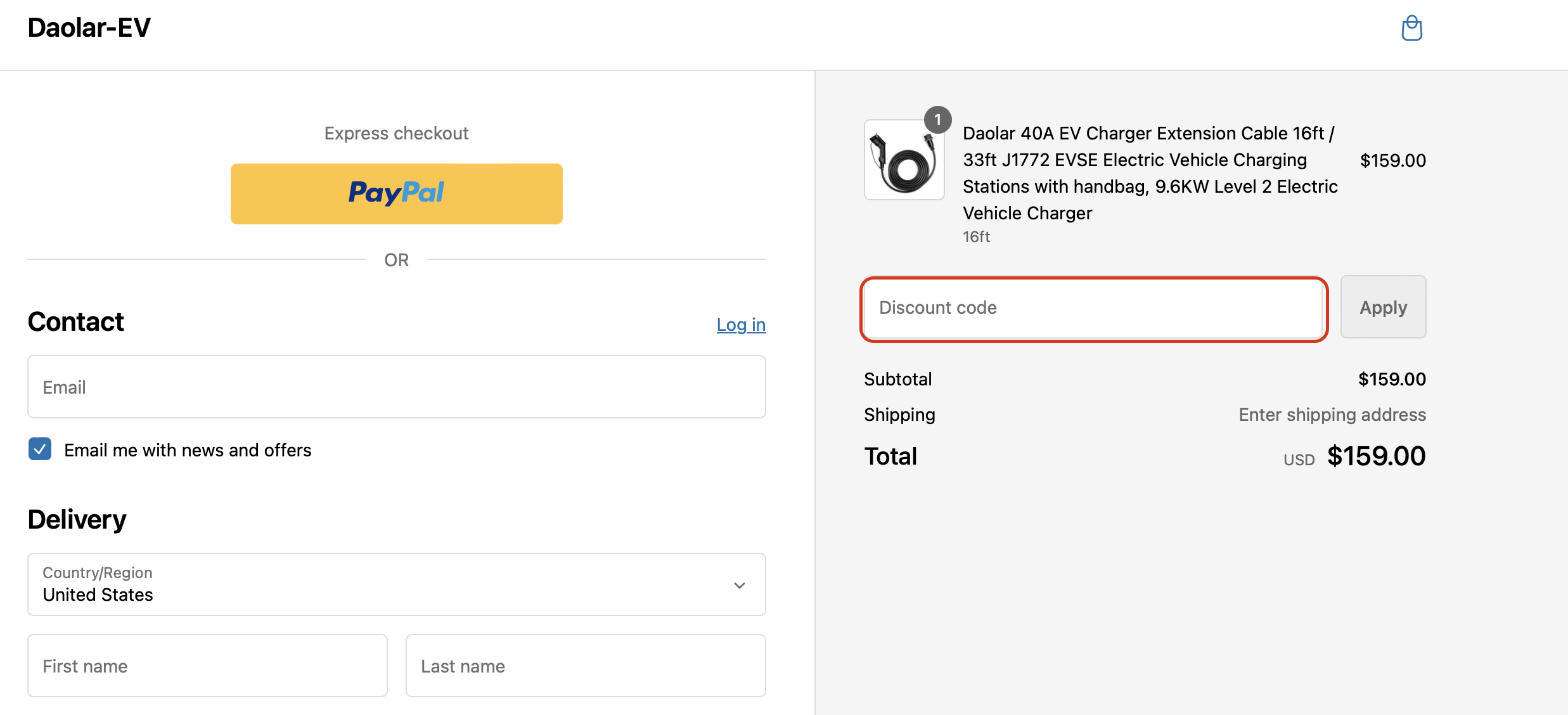Select the First name field
The height and width of the screenshot is (715, 1568).
(207, 665)
